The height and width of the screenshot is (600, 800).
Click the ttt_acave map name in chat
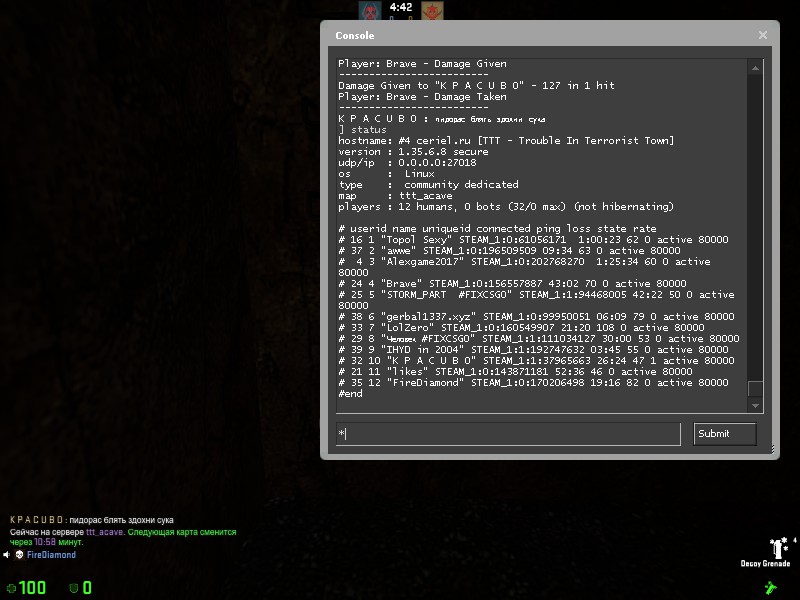(105, 532)
